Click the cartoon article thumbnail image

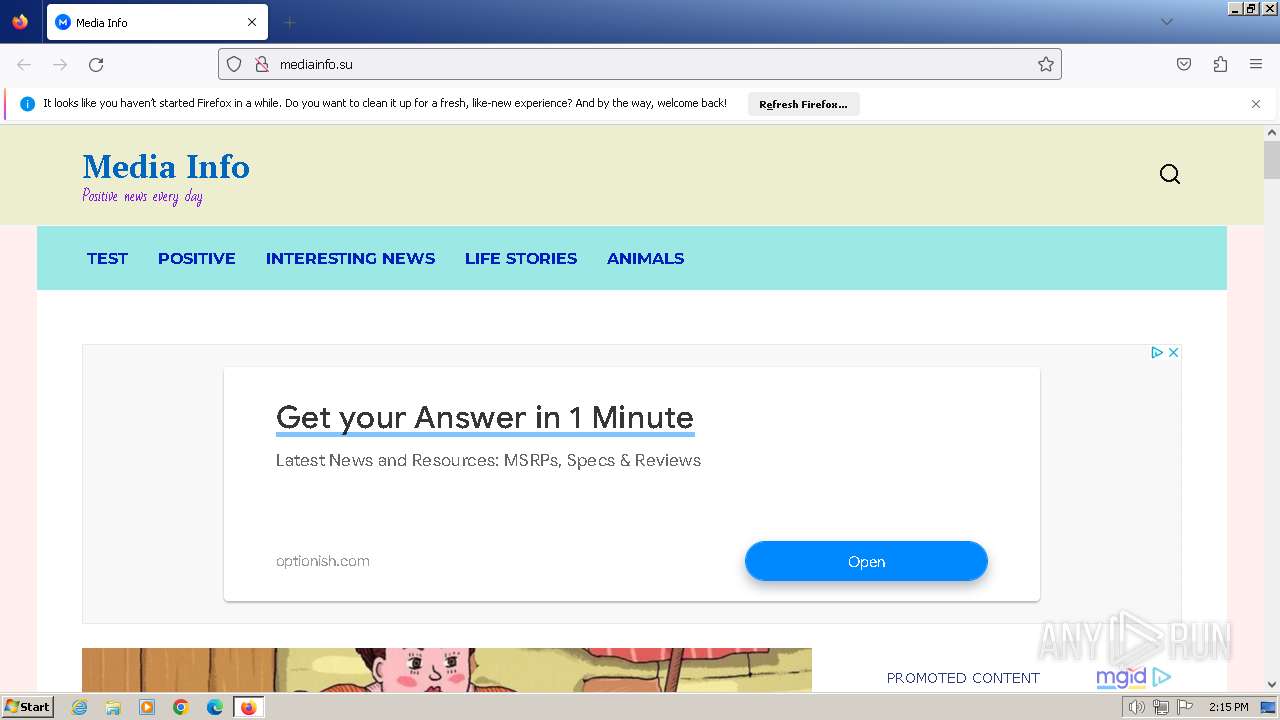[447, 670]
